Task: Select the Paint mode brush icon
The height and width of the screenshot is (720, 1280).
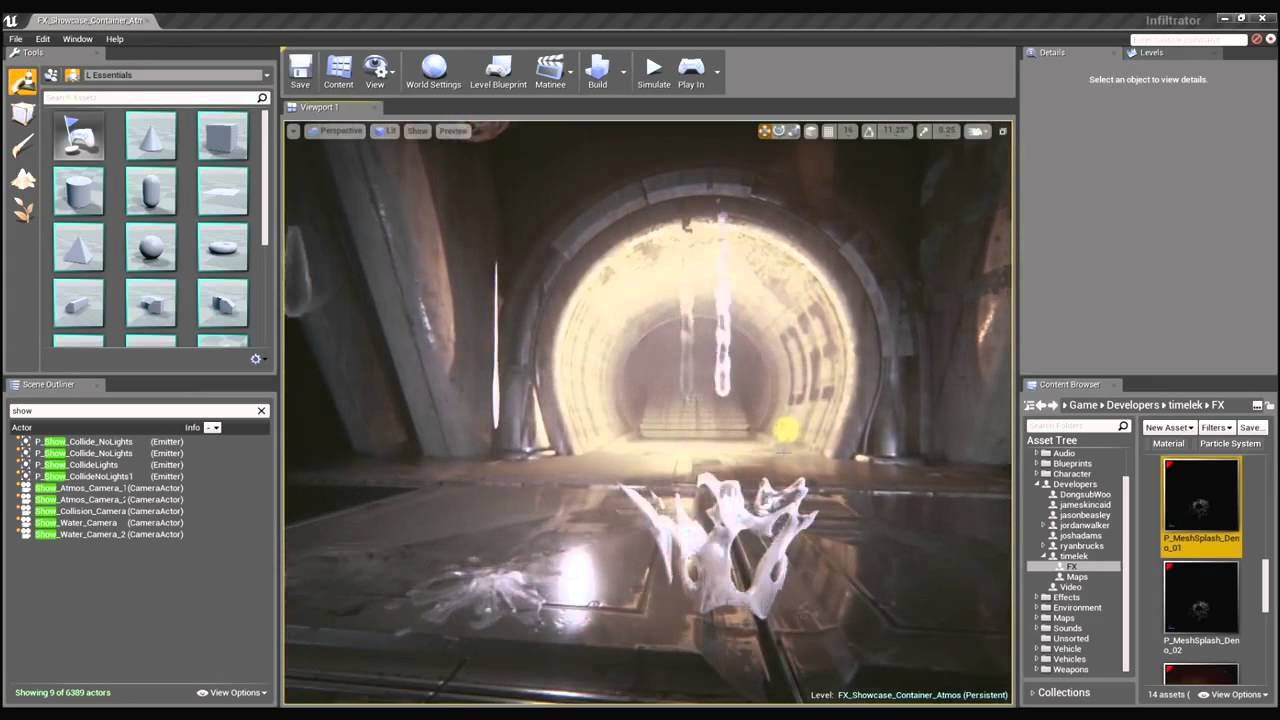Action: coord(22,146)
